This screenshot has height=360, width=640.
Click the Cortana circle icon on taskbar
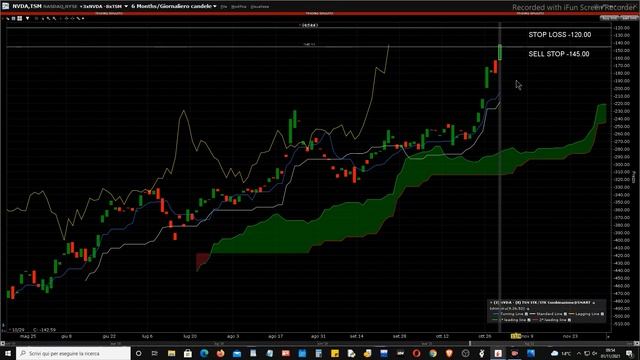pos(138,353)
